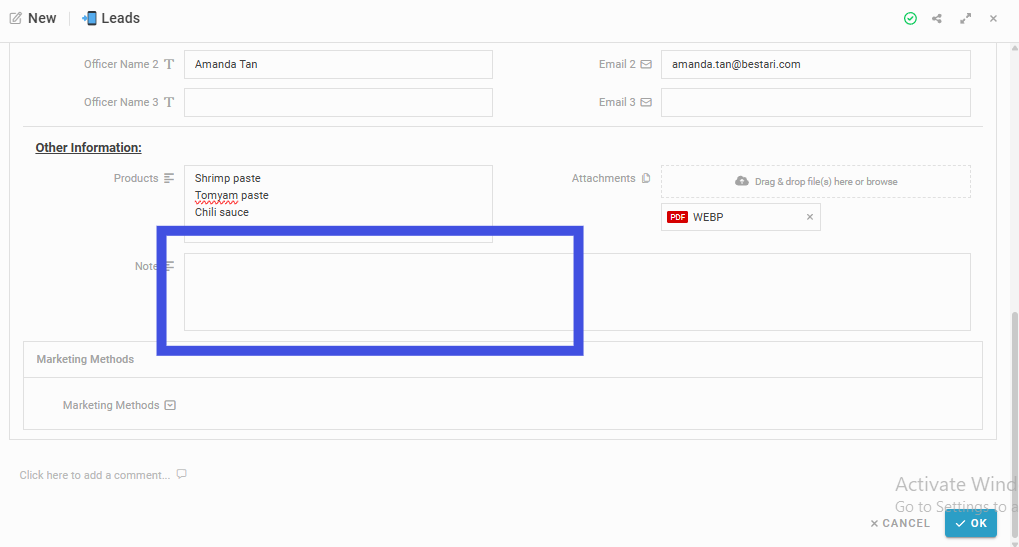Image resolution: width=1019 pixels, height=547 pixels.
Task: Click envelope icon beside Email 3
Action: tap(646, 102)
